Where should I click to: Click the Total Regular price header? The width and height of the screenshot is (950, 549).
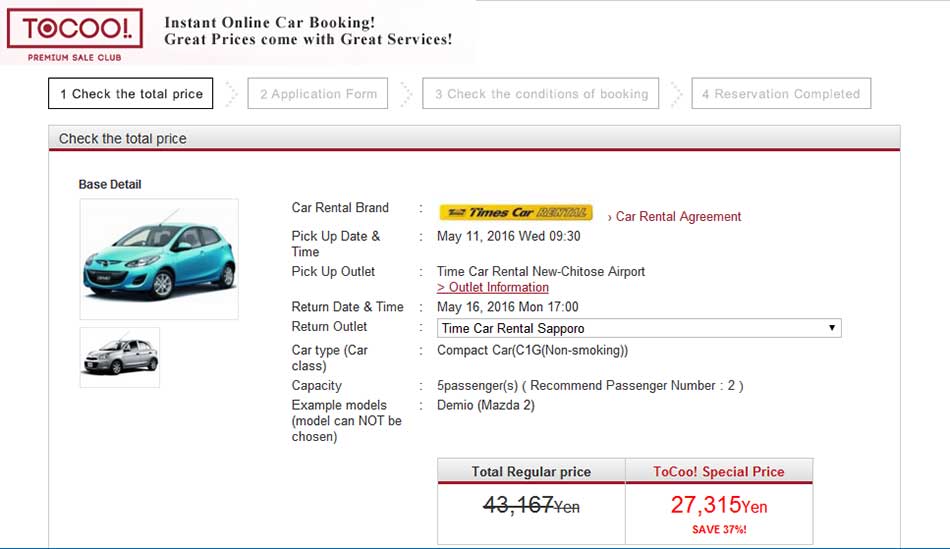[531, 471]
